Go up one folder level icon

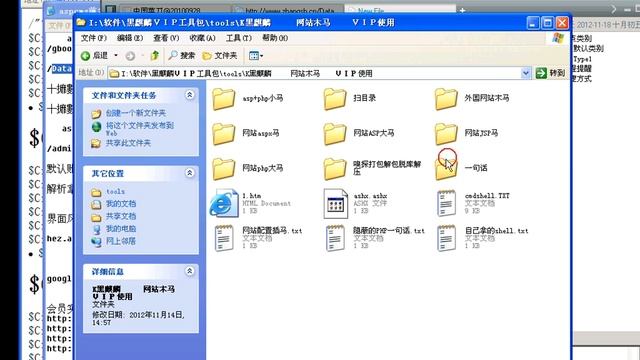click(155, 56)
